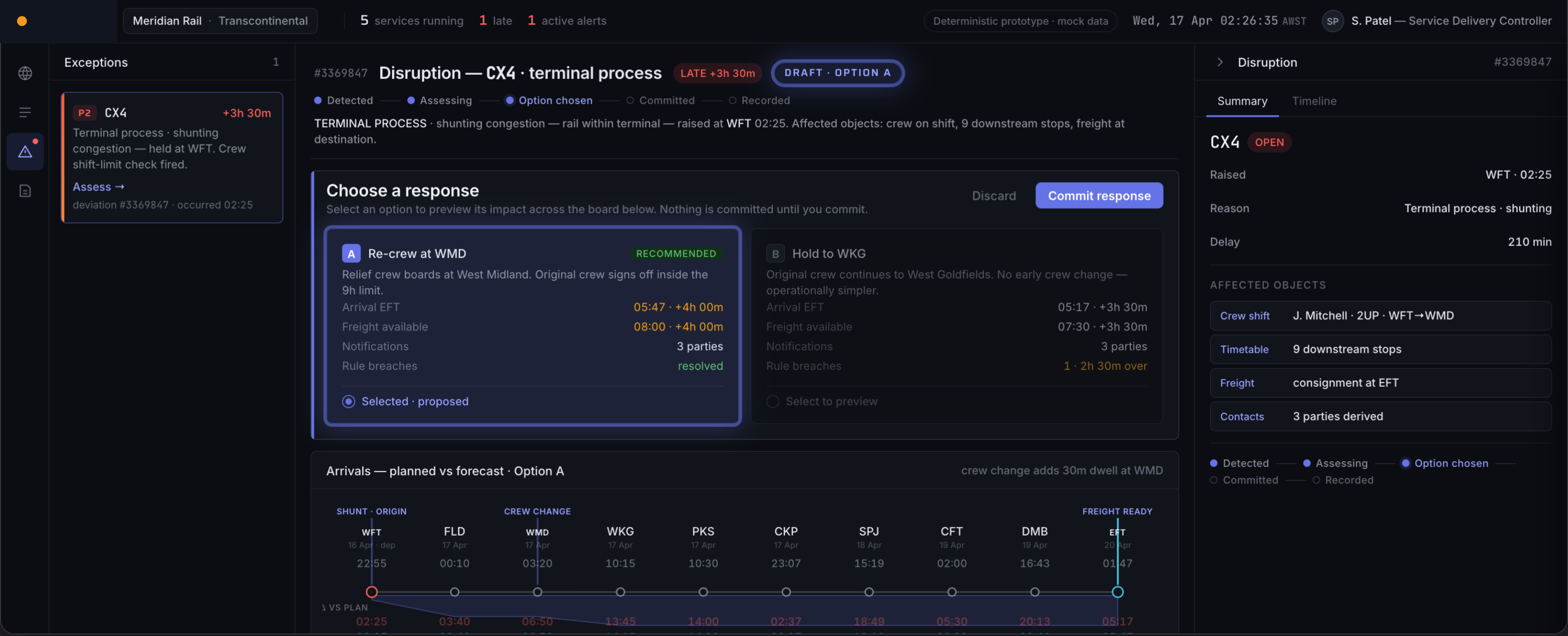Click the RECOMMENDED tag on option A
Image resolution: width=1568 pixels, height=636 pixels.
coord(676,253)
